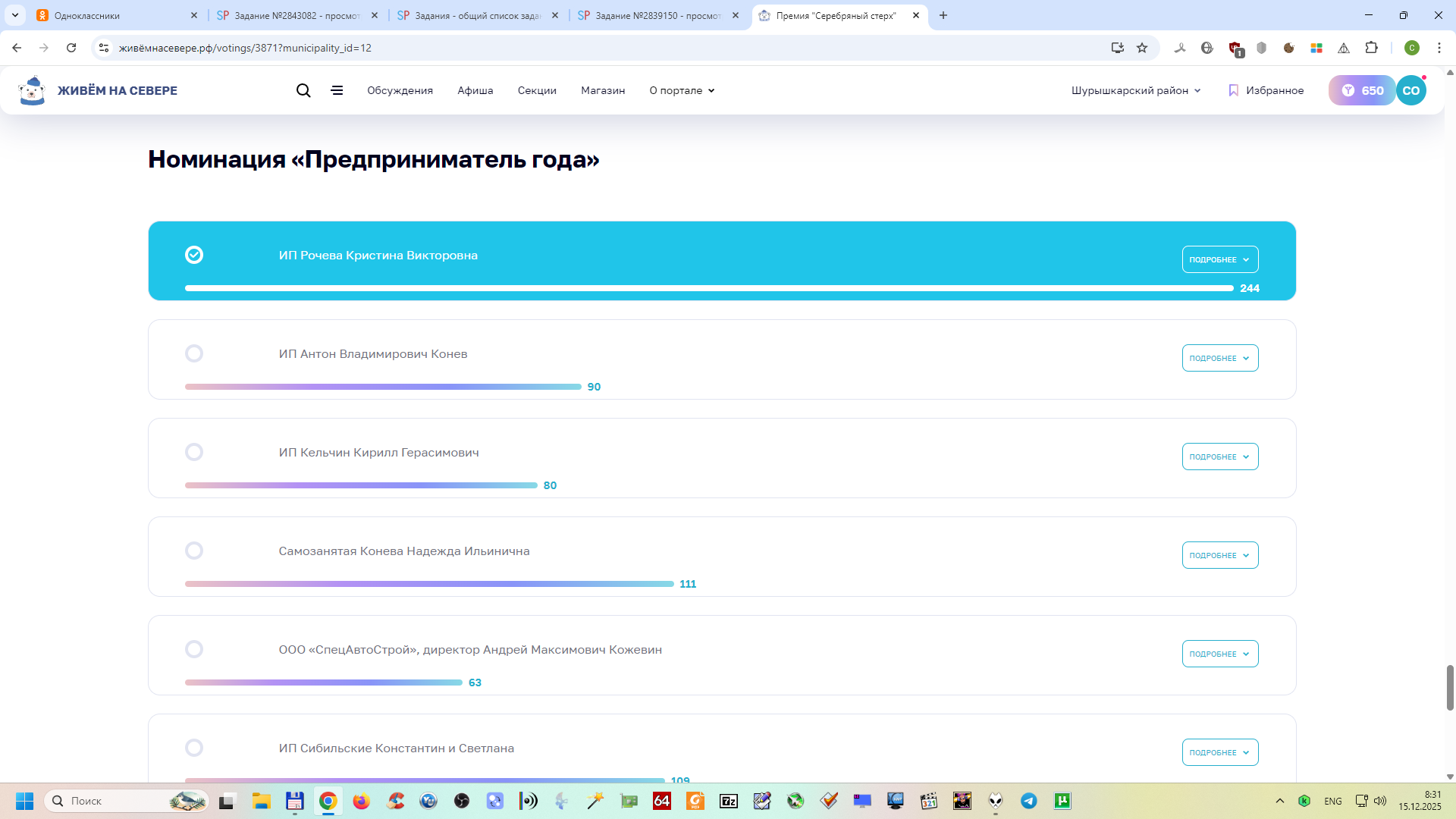Screen dimensions: 1456x819
Task: Open browser extensions puzzle icon
Action: 1371,48
